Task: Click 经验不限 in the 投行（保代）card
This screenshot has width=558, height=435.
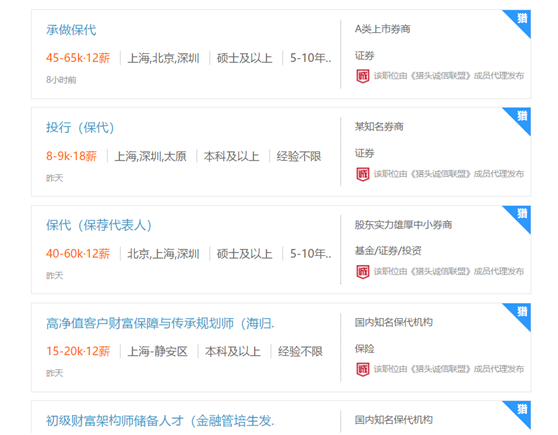Action: [x=299, y=156]
